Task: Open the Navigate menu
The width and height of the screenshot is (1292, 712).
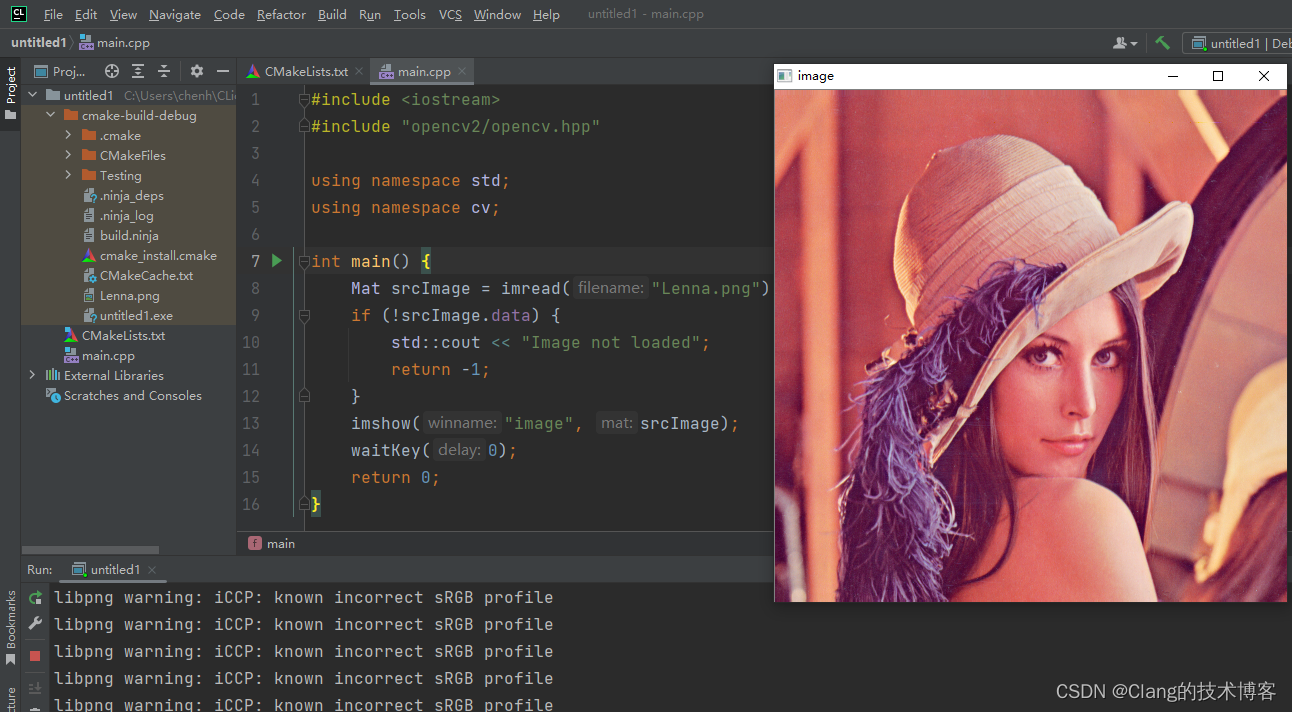Action: tap(175, 14)
